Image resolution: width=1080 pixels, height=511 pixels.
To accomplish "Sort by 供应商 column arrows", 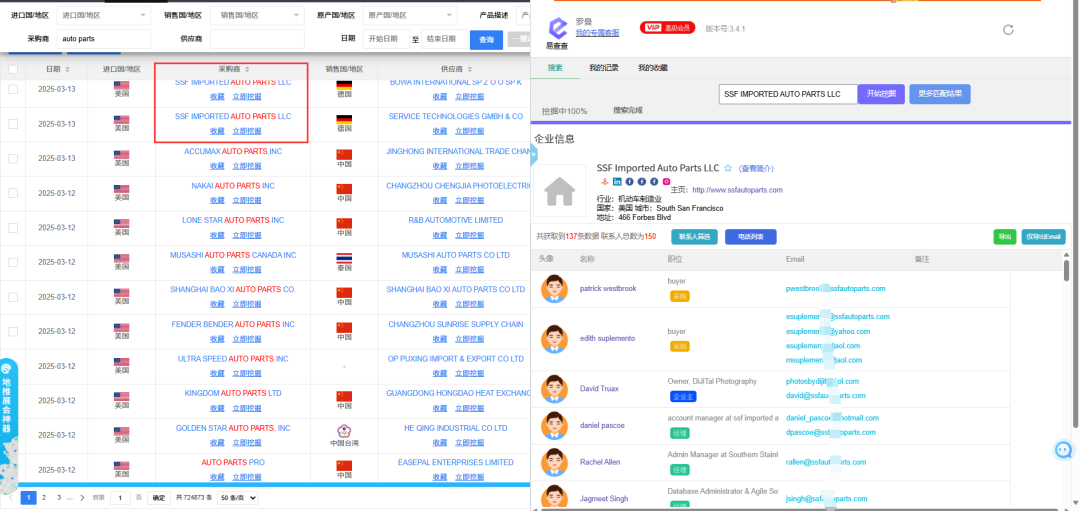I will tap(469, 69).
